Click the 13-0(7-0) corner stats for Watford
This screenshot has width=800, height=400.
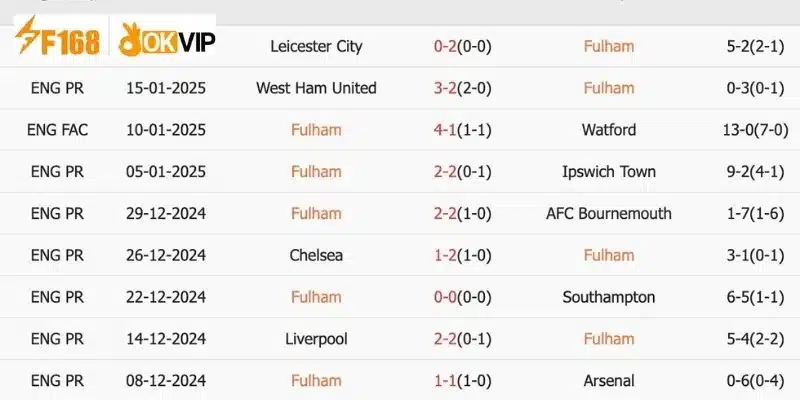tap(756, 130)
